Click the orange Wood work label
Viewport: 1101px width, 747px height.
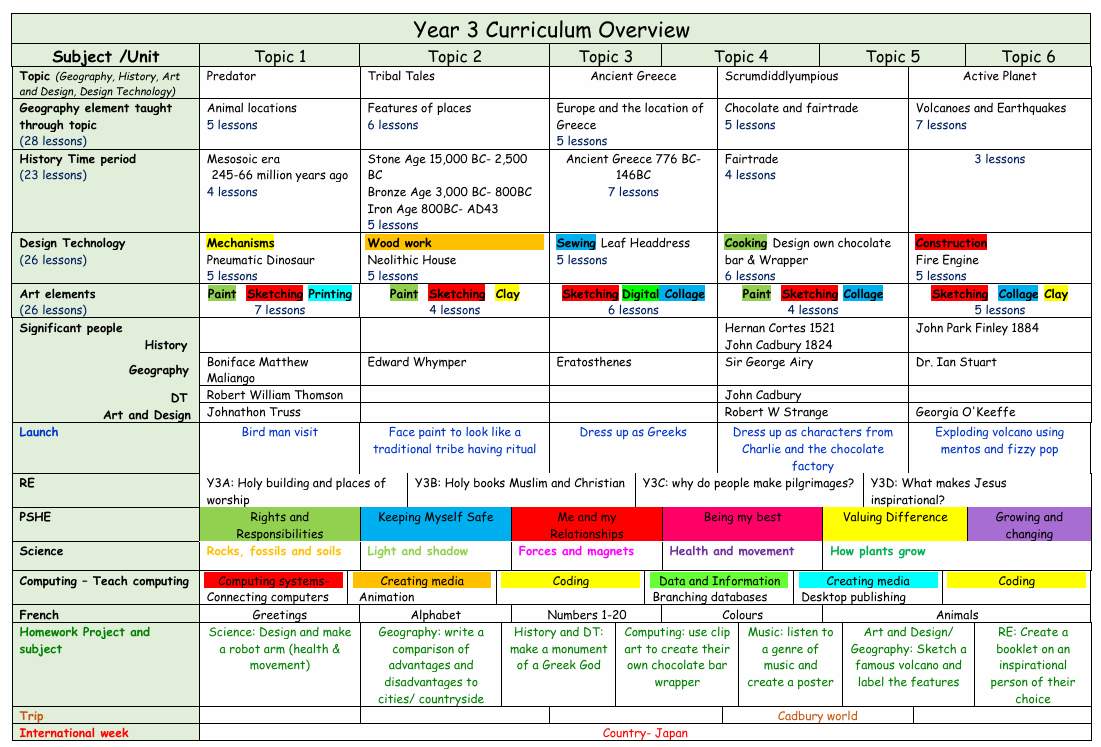[x=399, y=243]
